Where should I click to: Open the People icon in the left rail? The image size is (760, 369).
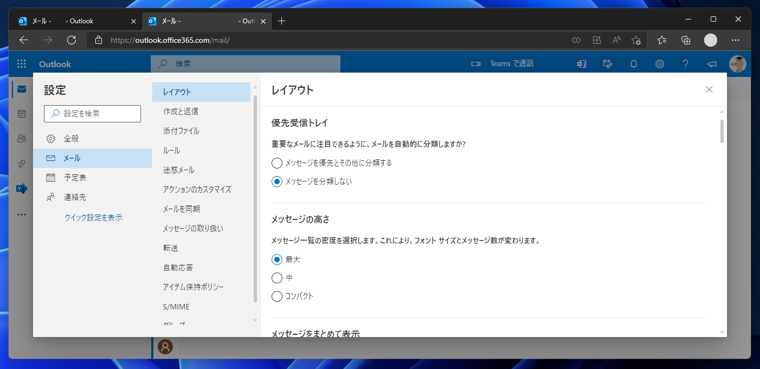pyautogui.click(x=21, y=139)
